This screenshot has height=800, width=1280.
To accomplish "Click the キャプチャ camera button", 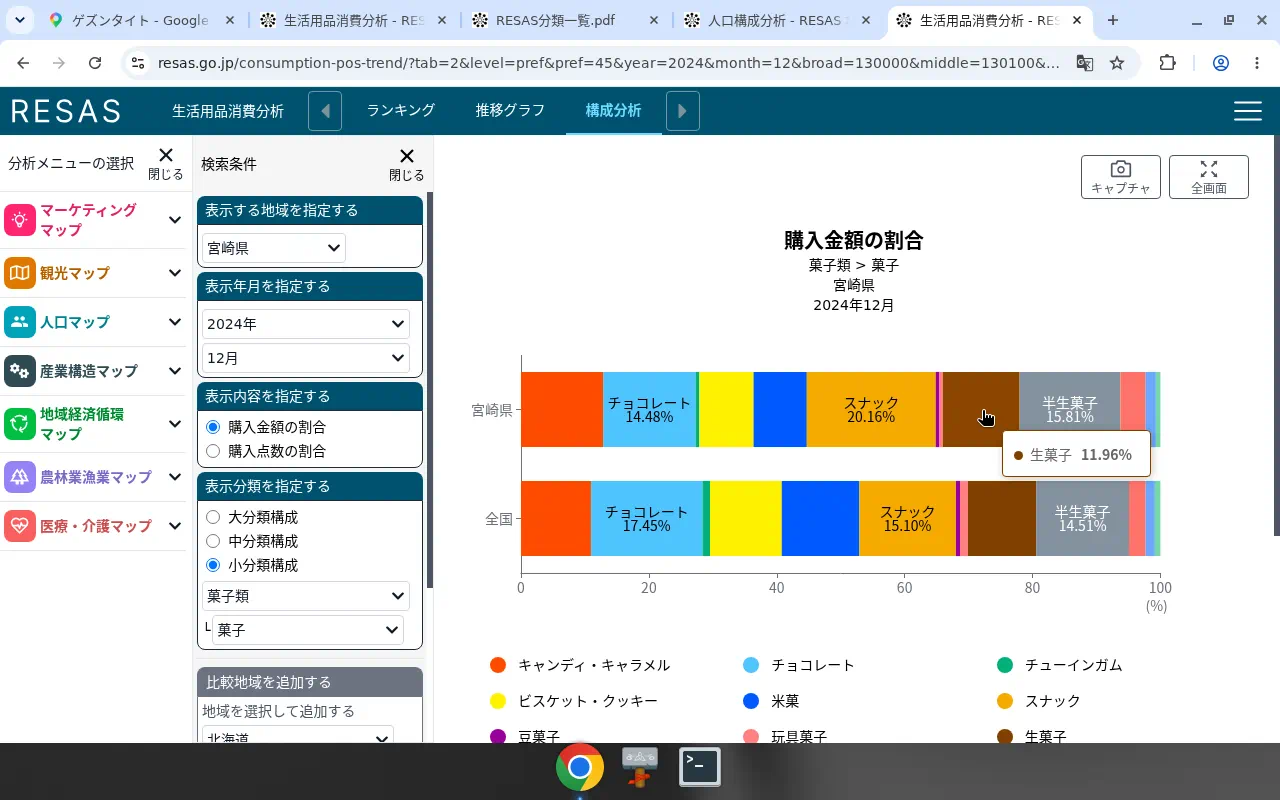I will 1121,177.
